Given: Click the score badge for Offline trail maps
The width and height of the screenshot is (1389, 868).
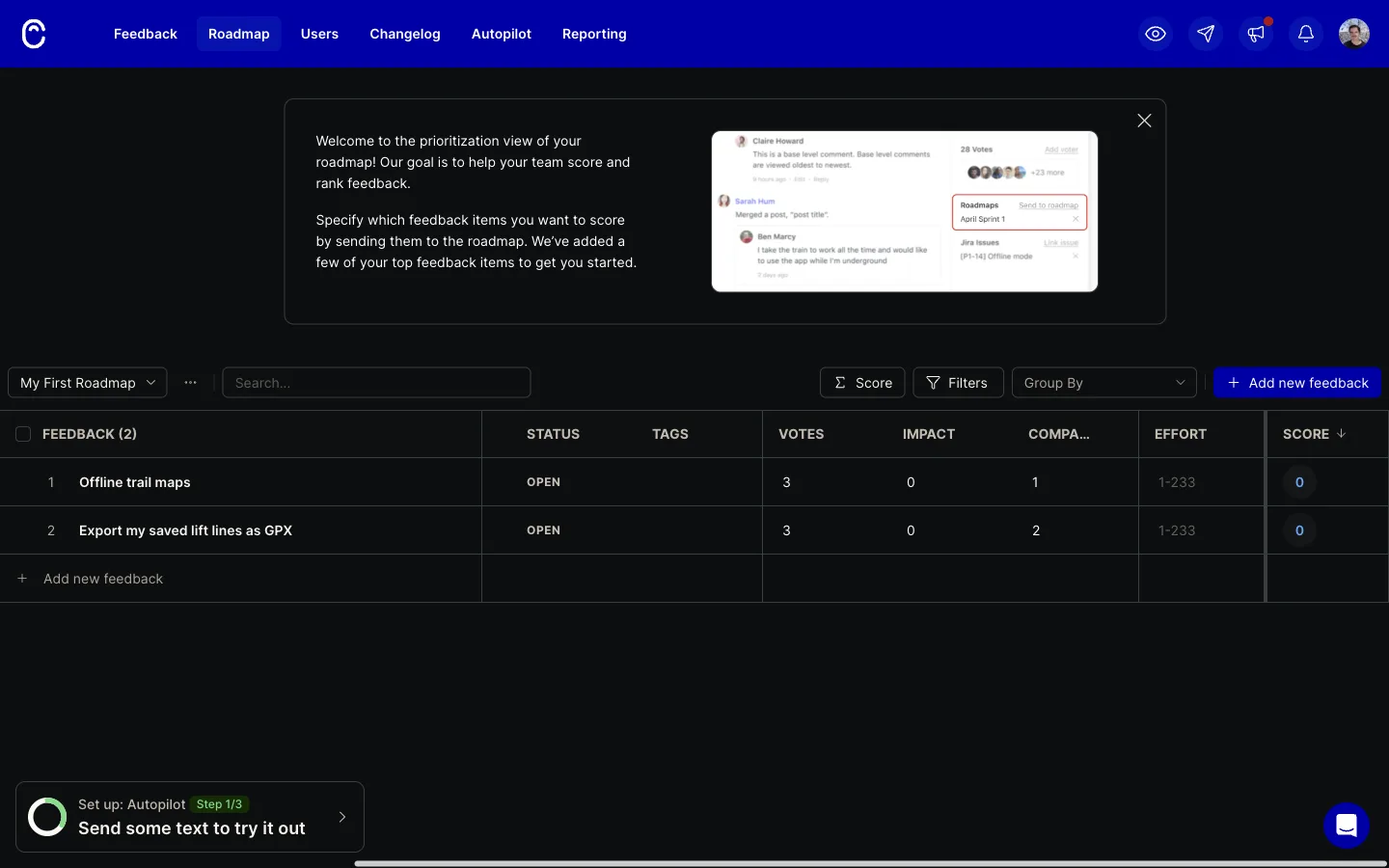Looking at the screenshot, I should 1299,482.
